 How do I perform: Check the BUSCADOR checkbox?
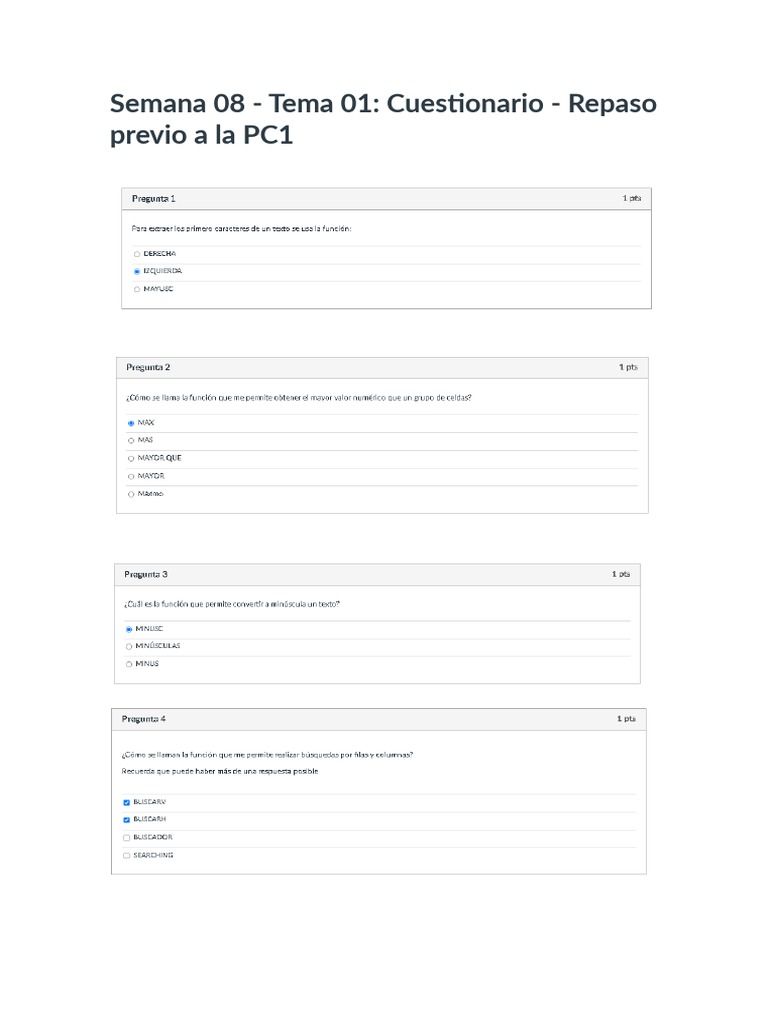pyautogui.click(x=126, y=837)
